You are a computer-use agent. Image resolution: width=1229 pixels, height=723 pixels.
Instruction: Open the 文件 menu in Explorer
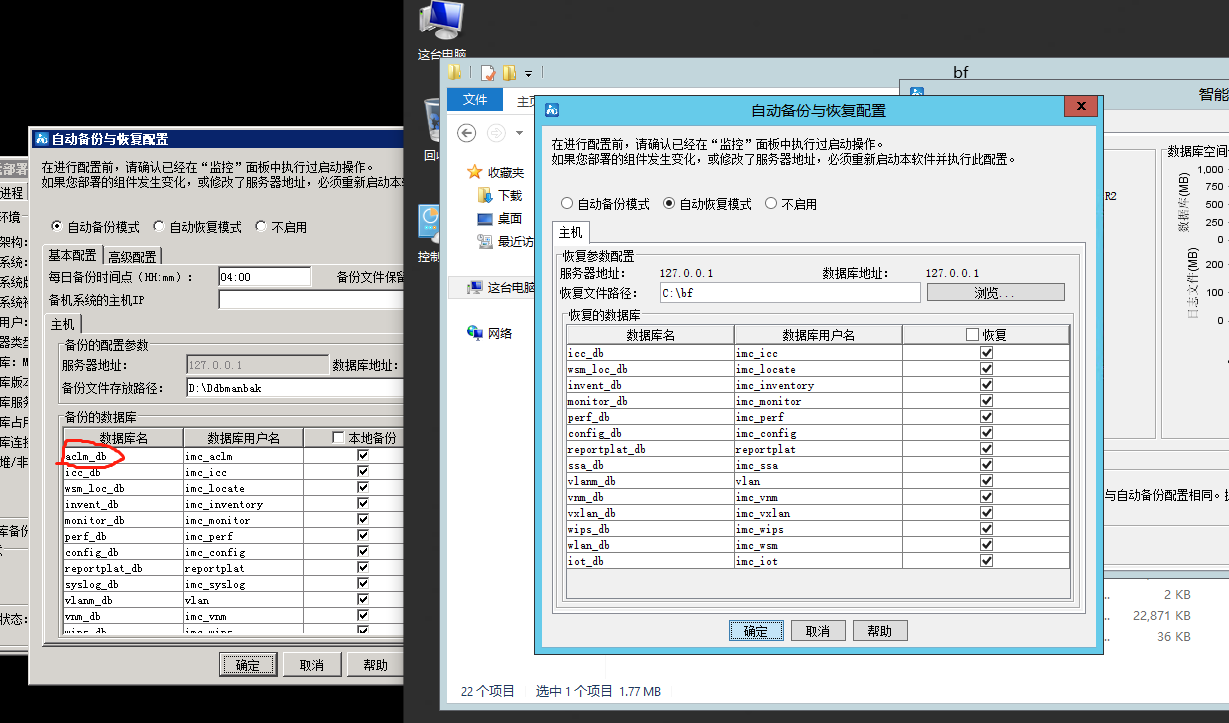pyautogui.click(x=475, y=100)
